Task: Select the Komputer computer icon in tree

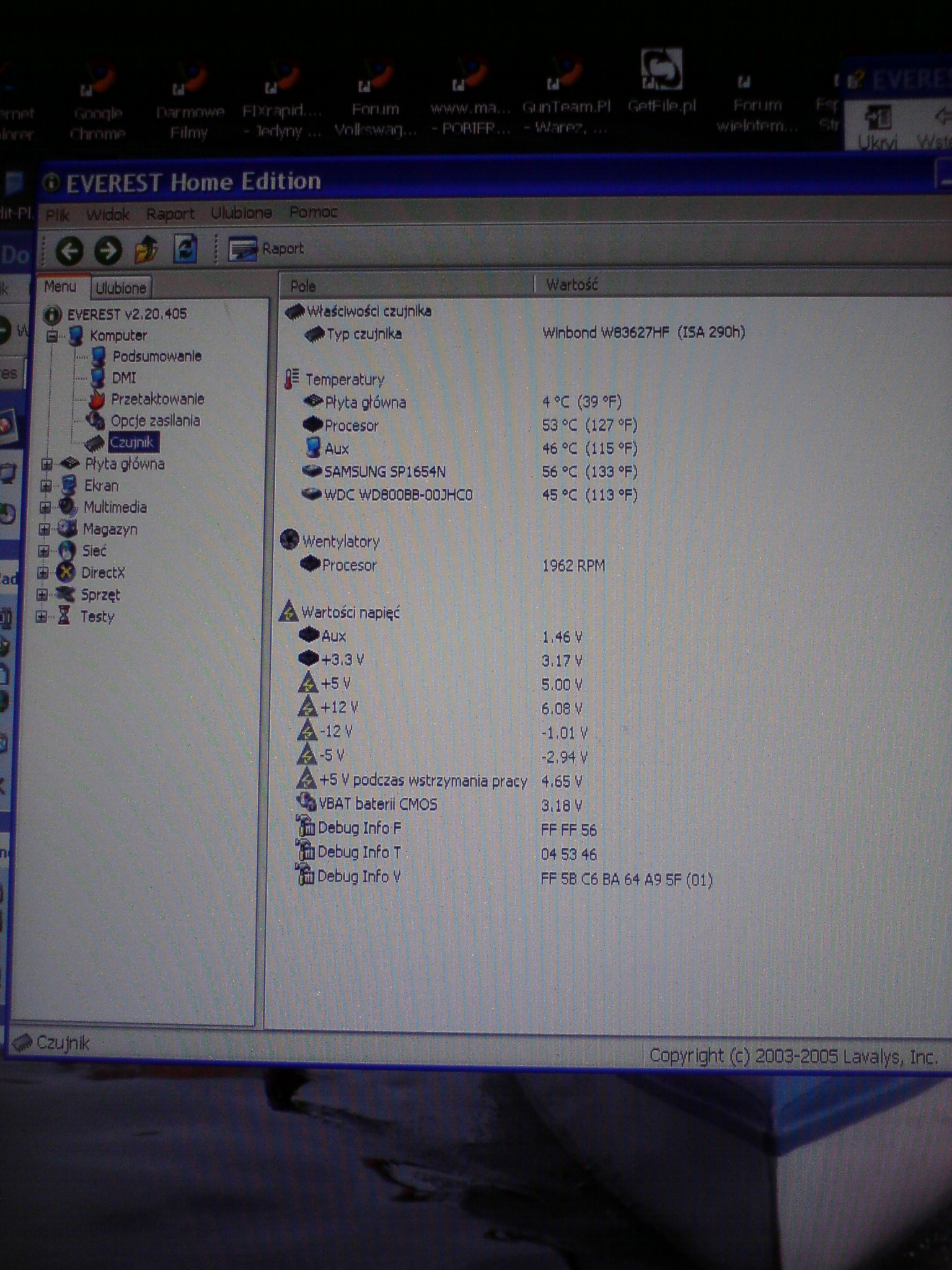Action: (x=76, y=335)
